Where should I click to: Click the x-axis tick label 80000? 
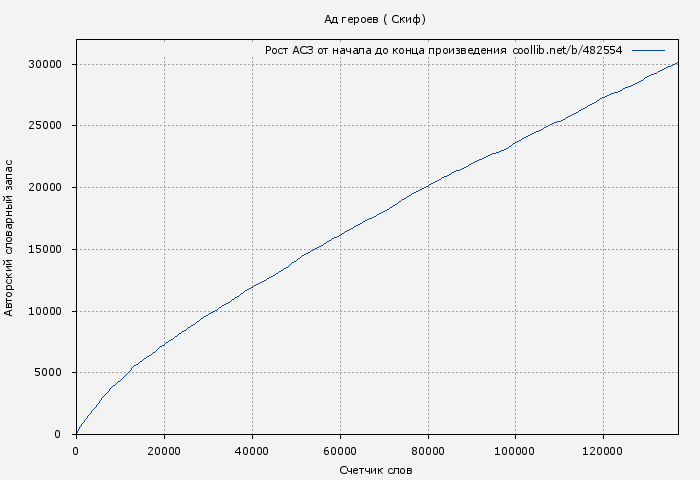(428, 452)
